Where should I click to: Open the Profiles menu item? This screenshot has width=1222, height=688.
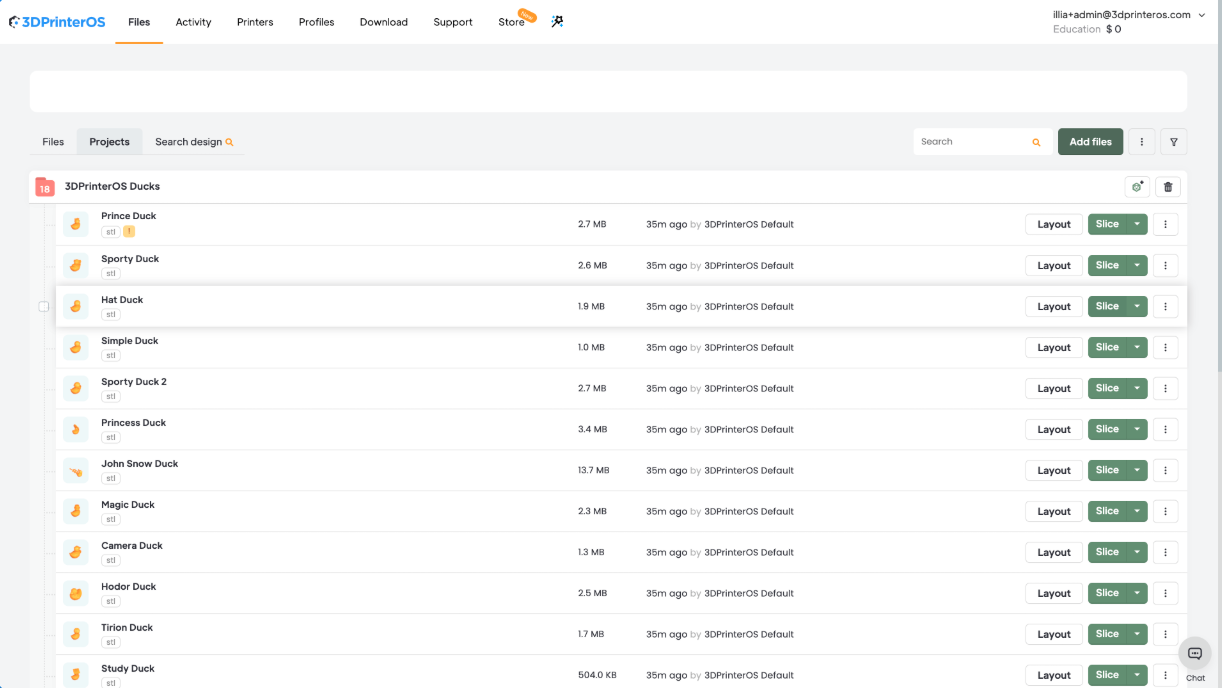click(x=316, y=22)
